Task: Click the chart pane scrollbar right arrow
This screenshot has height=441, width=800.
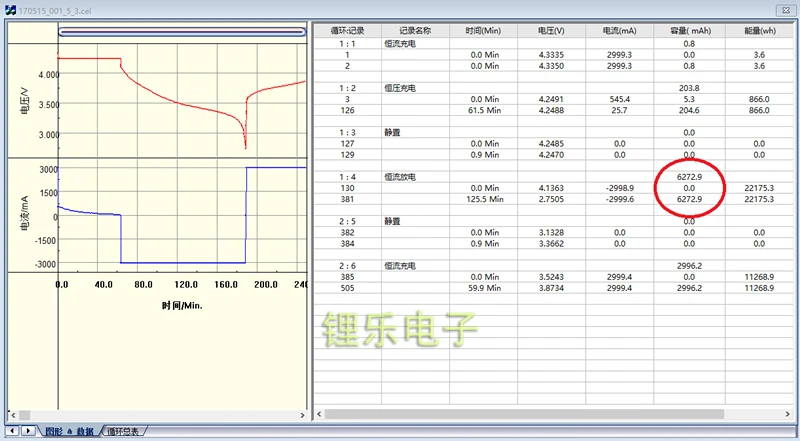Action: [x=303, y=415]
